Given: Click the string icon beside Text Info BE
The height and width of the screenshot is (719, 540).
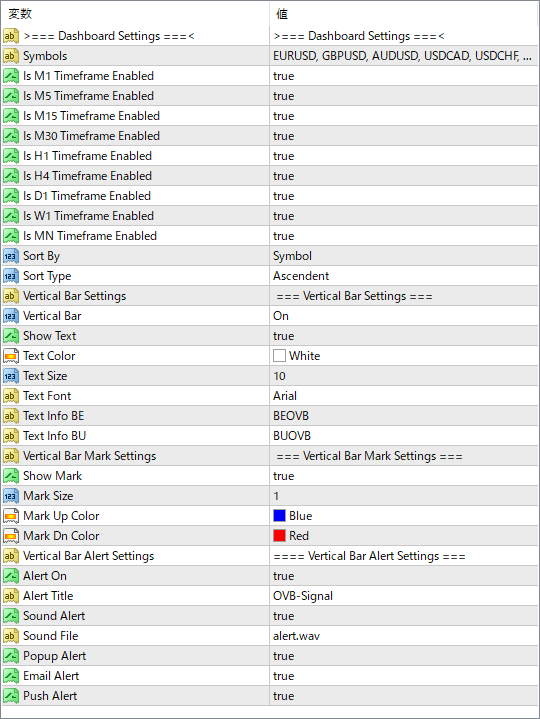Looking at the screenshot, I should (x=11, y=416).
